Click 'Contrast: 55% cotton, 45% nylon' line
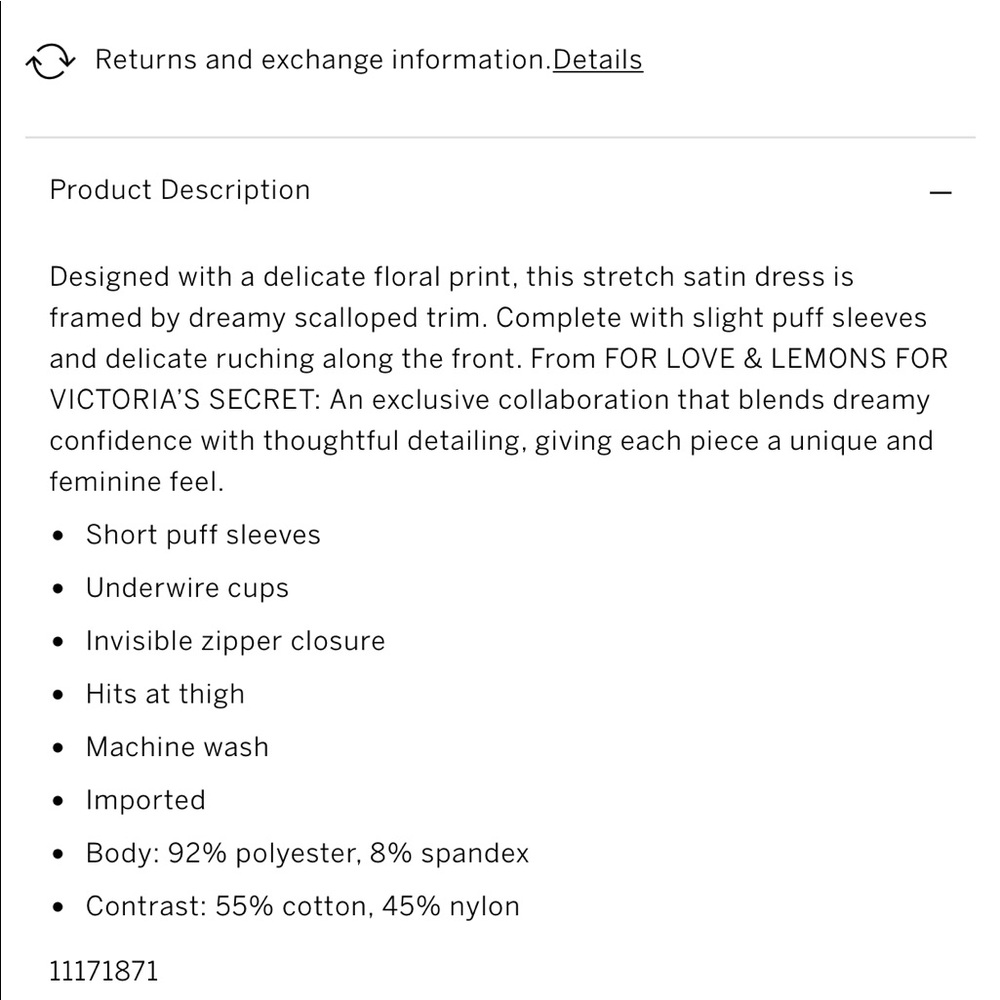This screenshot has height=1000, width=1000. pos(303,906)
